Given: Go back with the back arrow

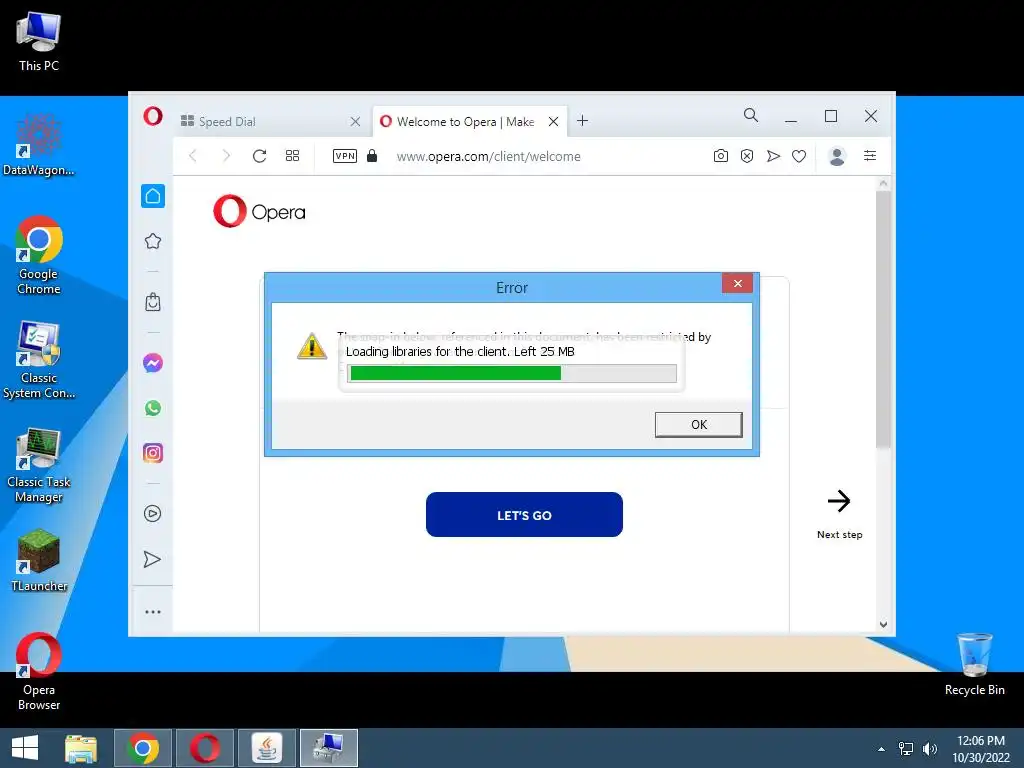Looking at the screenshot, I should point(193,155).
